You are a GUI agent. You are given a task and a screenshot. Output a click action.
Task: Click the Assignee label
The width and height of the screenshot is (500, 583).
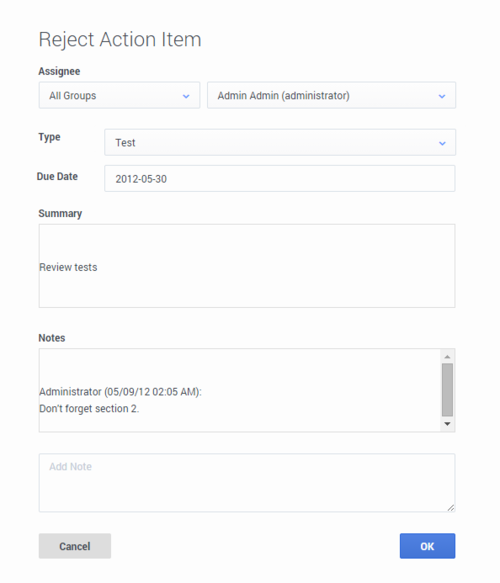pyautogui.click(x=59, y=71)
